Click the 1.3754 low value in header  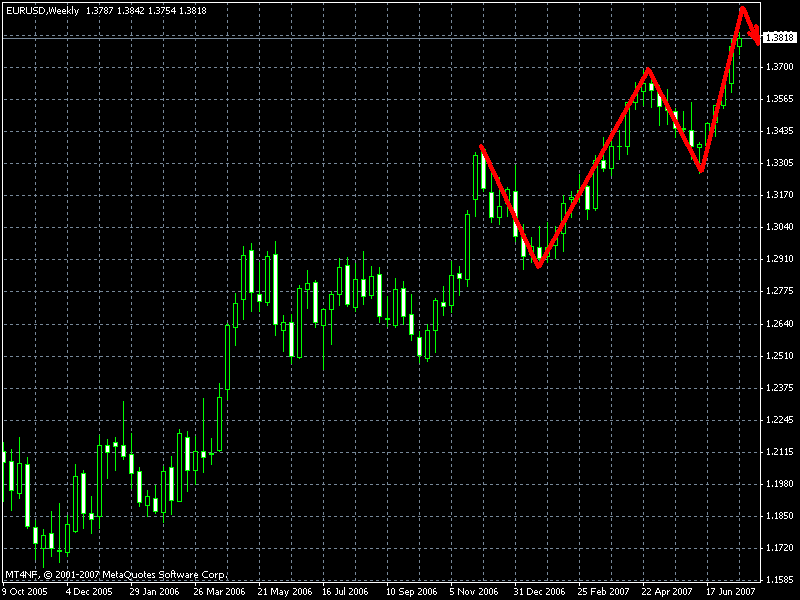[162, 11]
